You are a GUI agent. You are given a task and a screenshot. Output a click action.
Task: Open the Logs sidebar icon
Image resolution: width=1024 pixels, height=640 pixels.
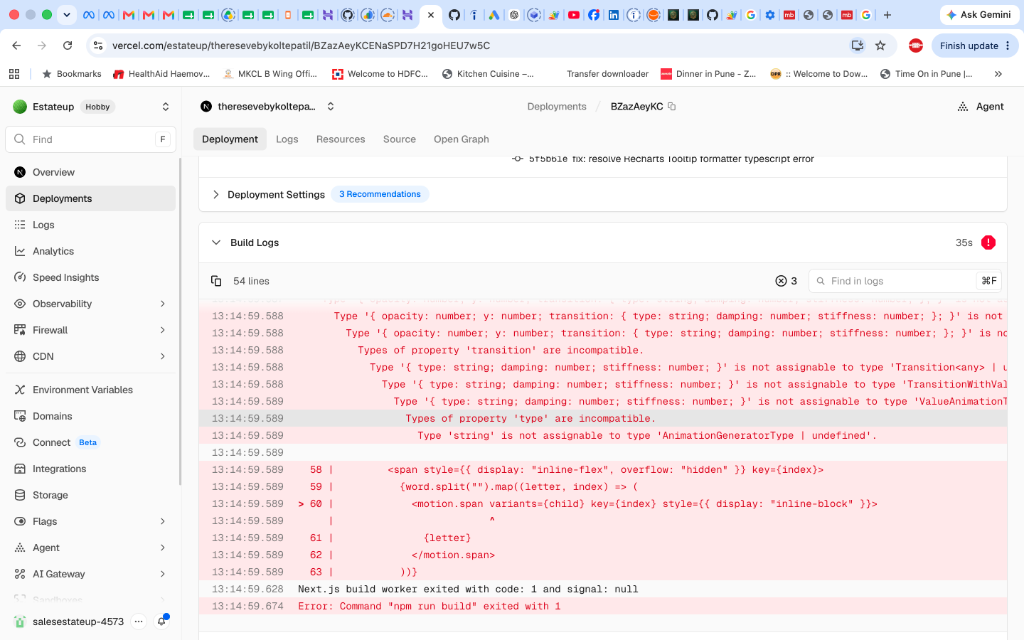tap(20, 225)
